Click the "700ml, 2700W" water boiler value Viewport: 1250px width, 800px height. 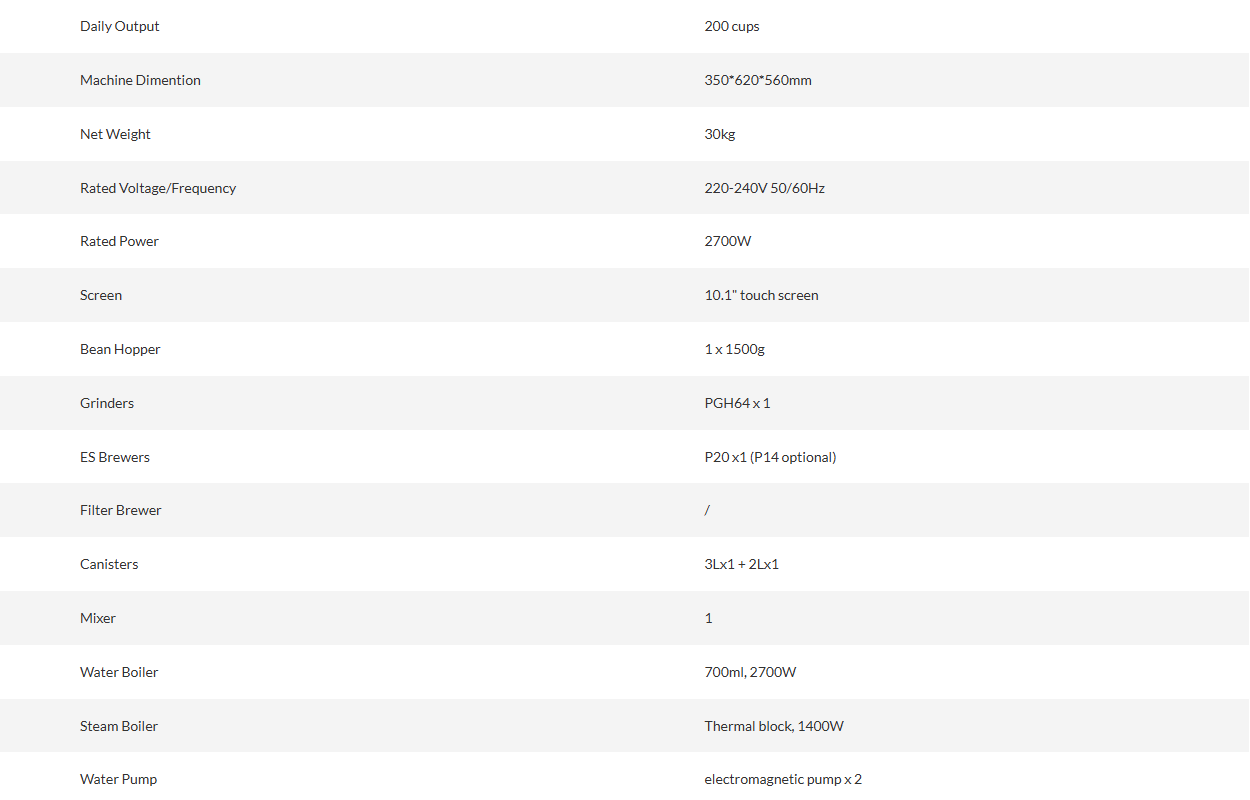point(750,672)
